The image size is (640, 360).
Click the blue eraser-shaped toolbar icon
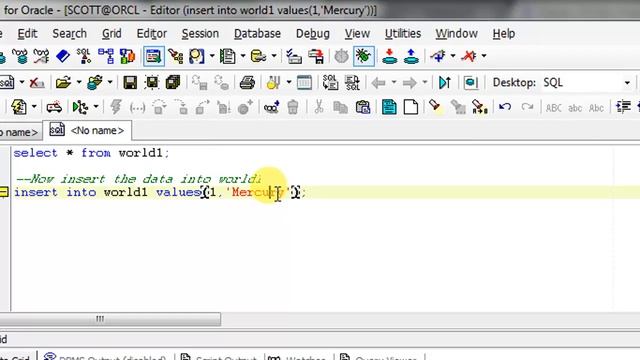pos(63,56)
